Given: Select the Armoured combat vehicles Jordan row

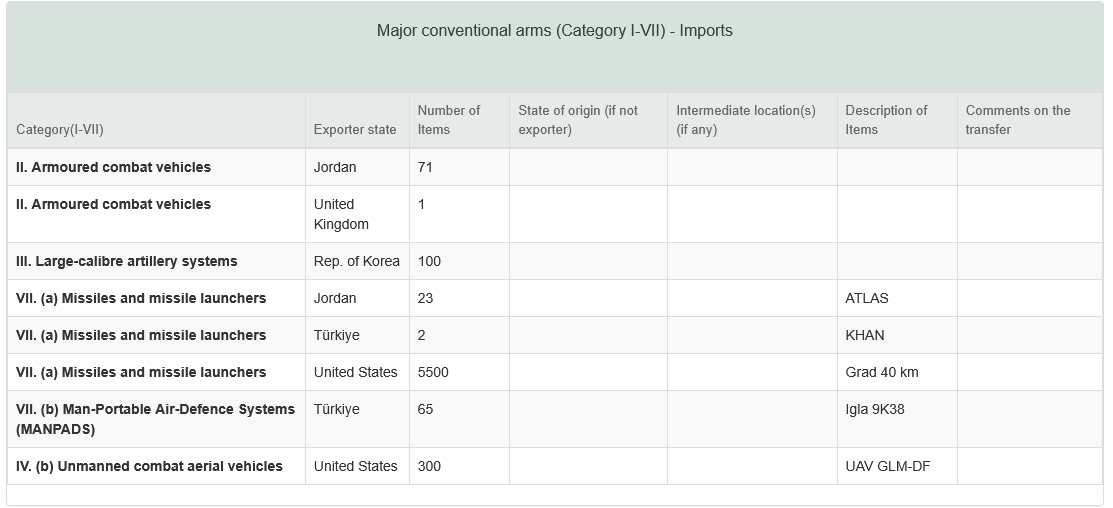Looking at the screenshot, I should pyautogui.click(x=554, y=167).
